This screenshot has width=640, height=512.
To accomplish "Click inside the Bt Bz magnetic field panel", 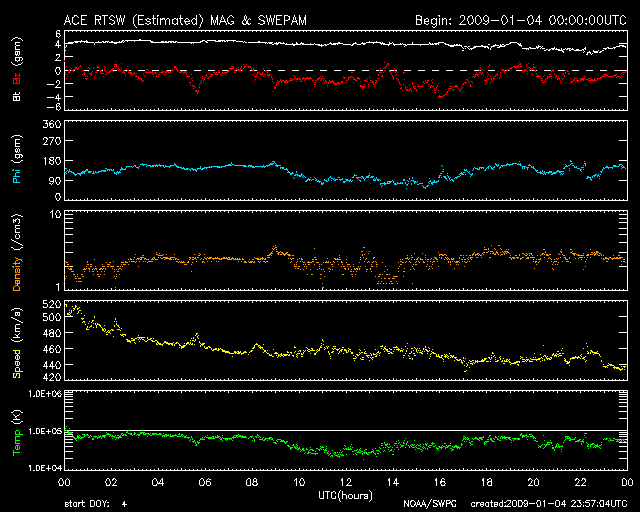I will click(346, 70).
